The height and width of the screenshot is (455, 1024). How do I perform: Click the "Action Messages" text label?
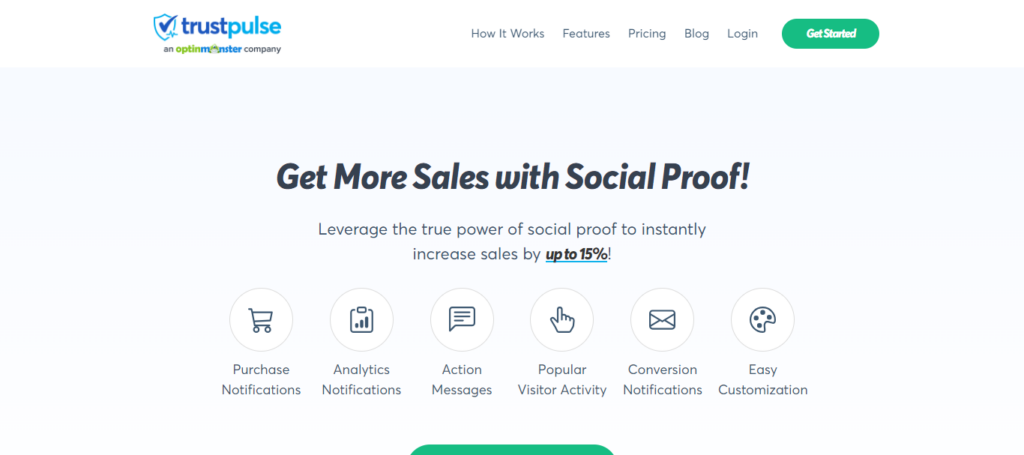click(x=461, y=380)
